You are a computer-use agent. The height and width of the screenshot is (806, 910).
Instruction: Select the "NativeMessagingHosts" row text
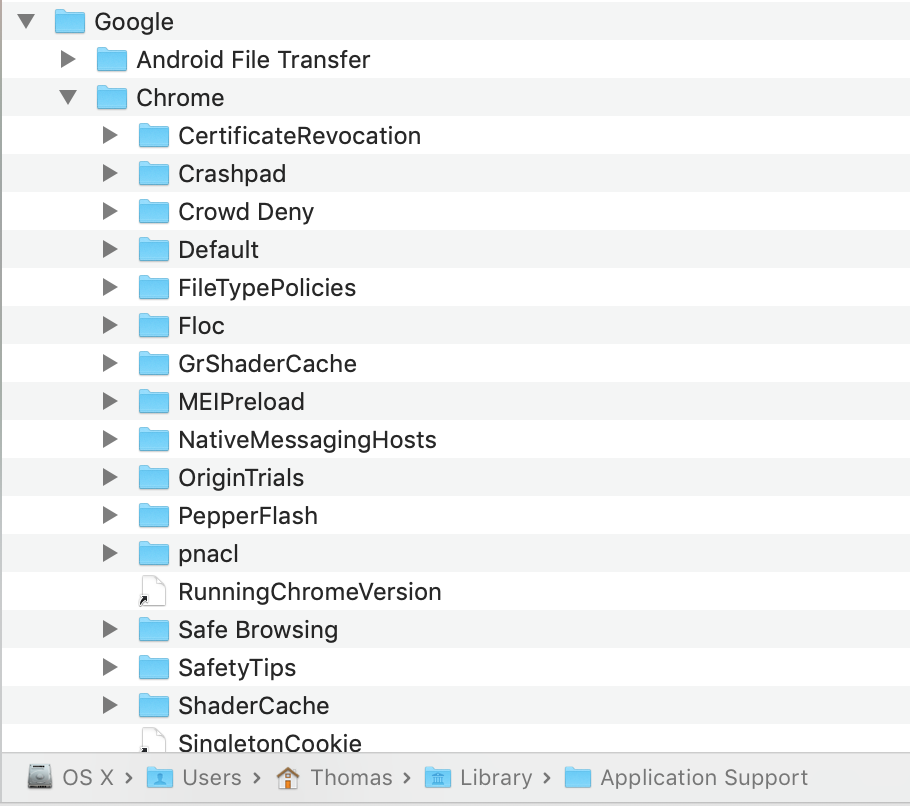pyautogui.click(x=308, y=440)
